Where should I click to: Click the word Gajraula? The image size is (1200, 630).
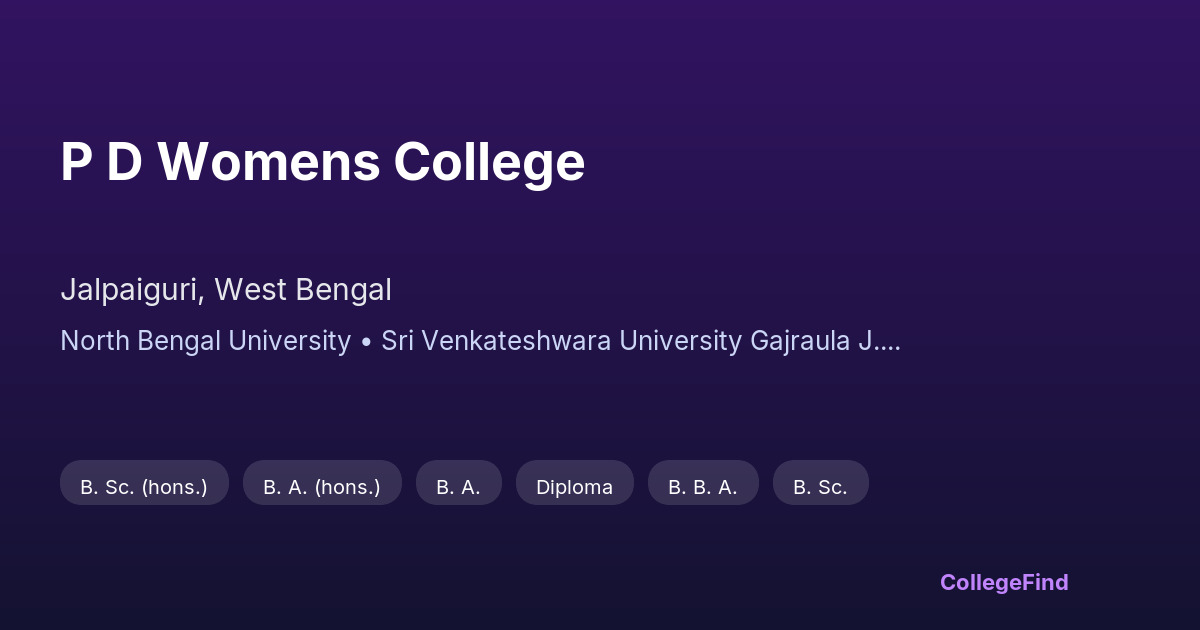[x=801, y=341]
